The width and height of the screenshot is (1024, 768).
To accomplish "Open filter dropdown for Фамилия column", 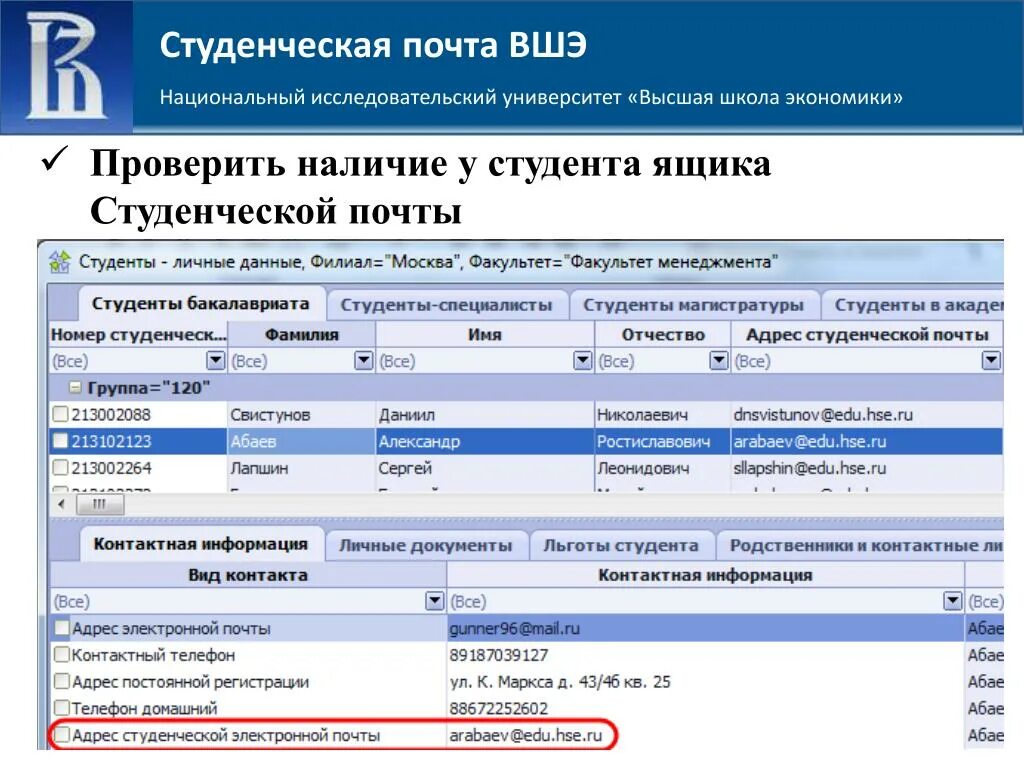I will [x=364, y=360].
